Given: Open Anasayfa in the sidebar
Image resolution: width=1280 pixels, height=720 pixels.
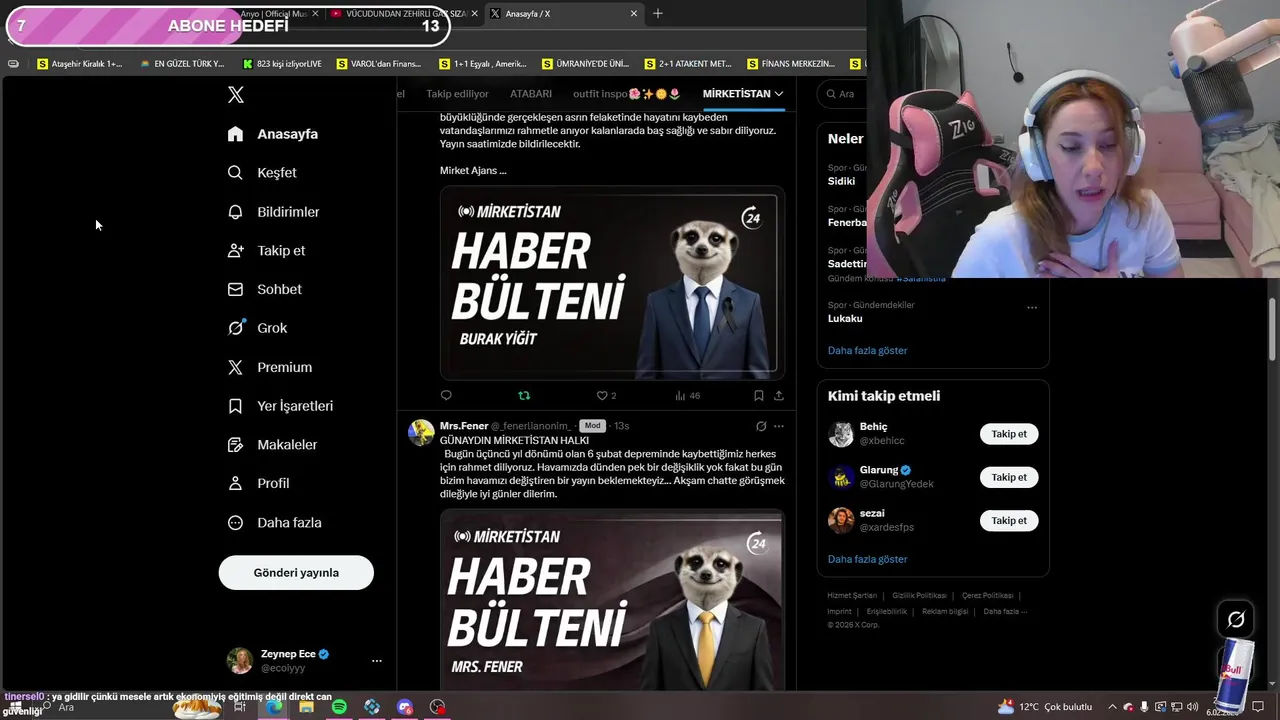Looking at the screenshot, I should (273, 134).
